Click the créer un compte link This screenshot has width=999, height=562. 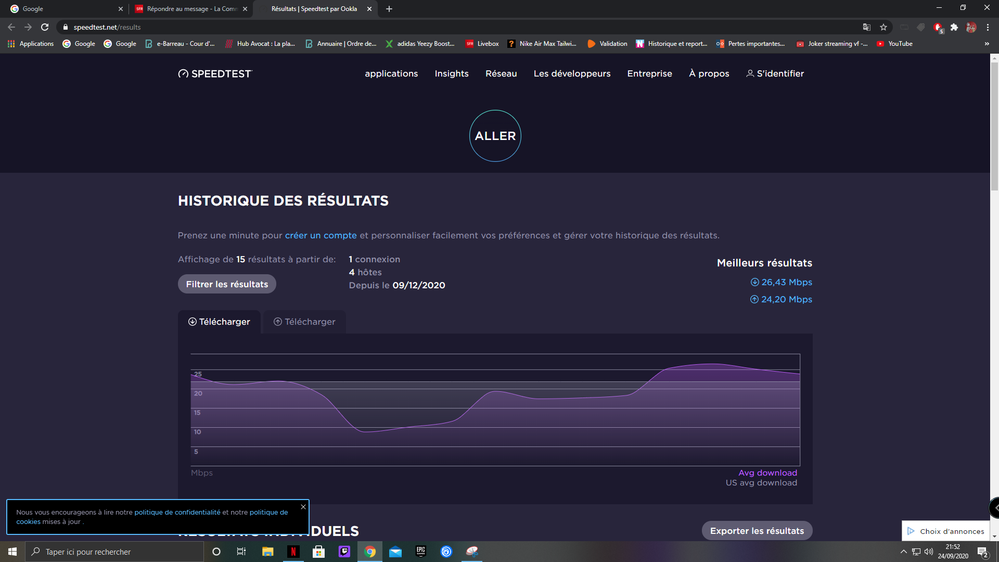(x=321, y=236)
